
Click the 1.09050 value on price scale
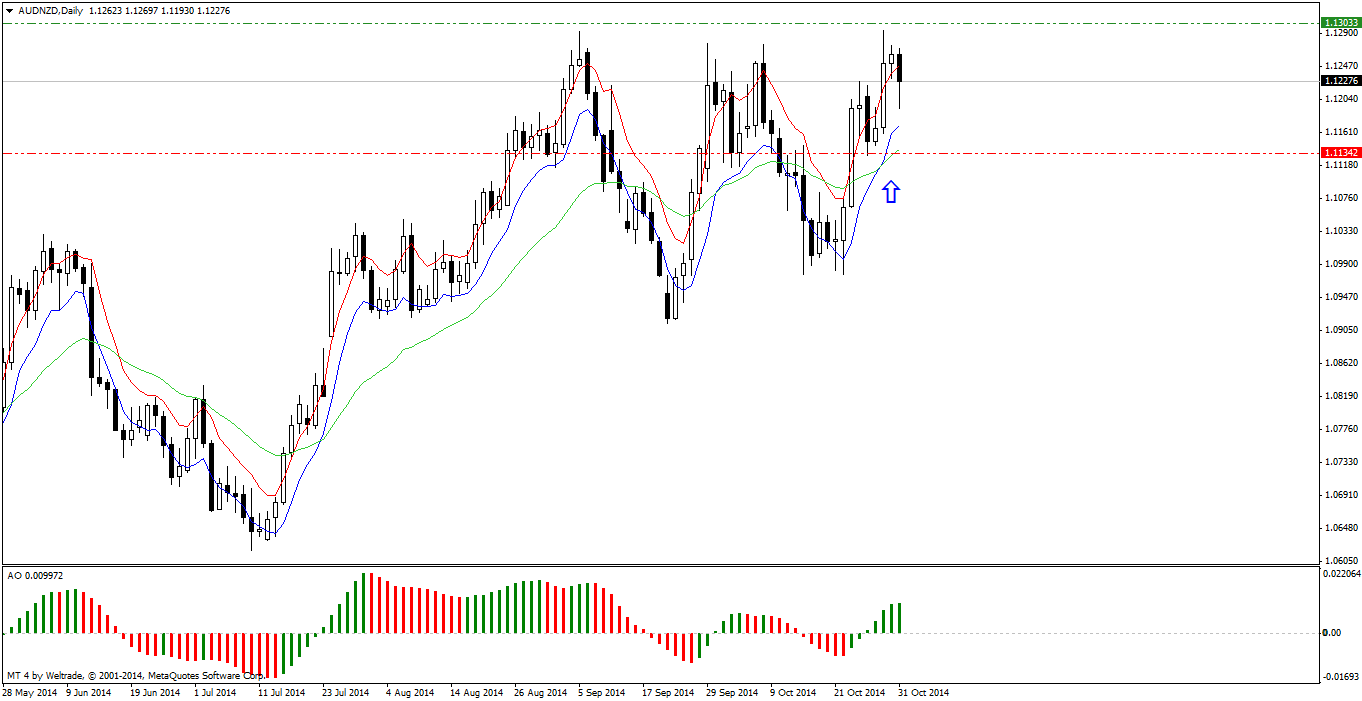click(1341, 330)
